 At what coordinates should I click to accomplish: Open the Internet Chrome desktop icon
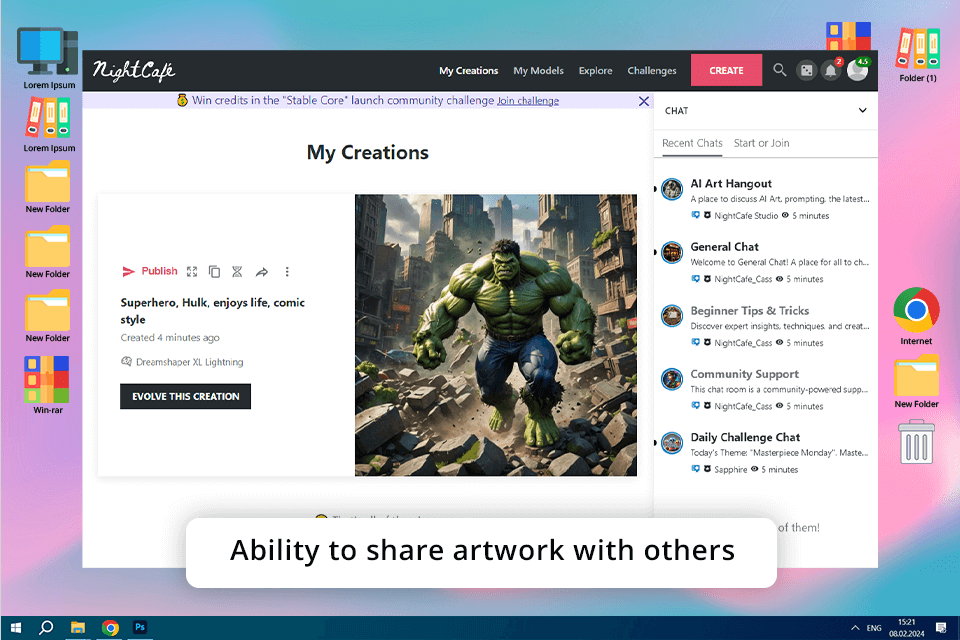point(916,316)
